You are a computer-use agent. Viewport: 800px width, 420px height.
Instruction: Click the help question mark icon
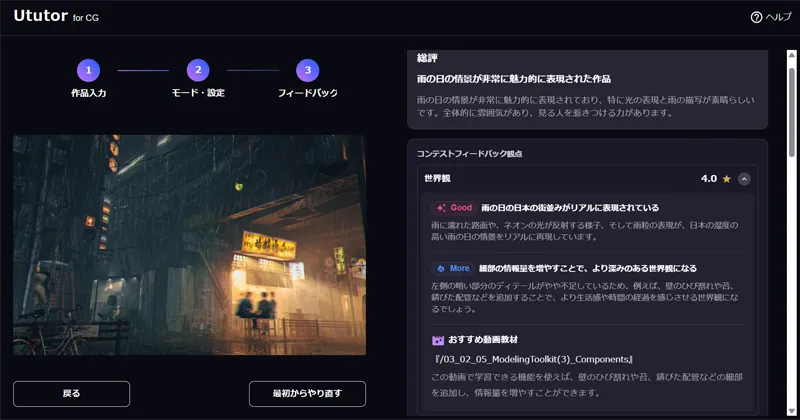coord(755,17)
